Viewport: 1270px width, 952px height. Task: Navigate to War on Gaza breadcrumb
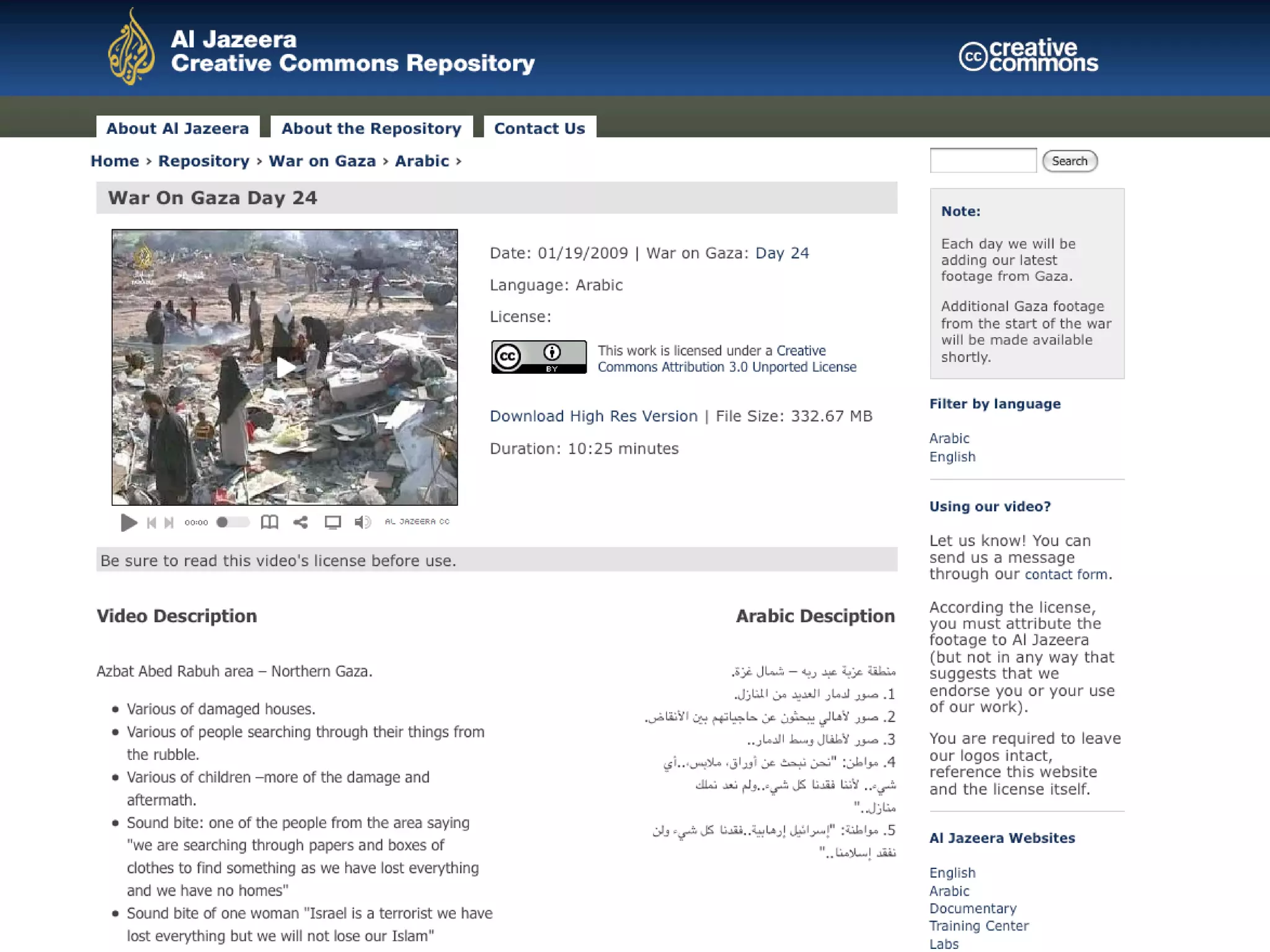click(x=322, y=161)
